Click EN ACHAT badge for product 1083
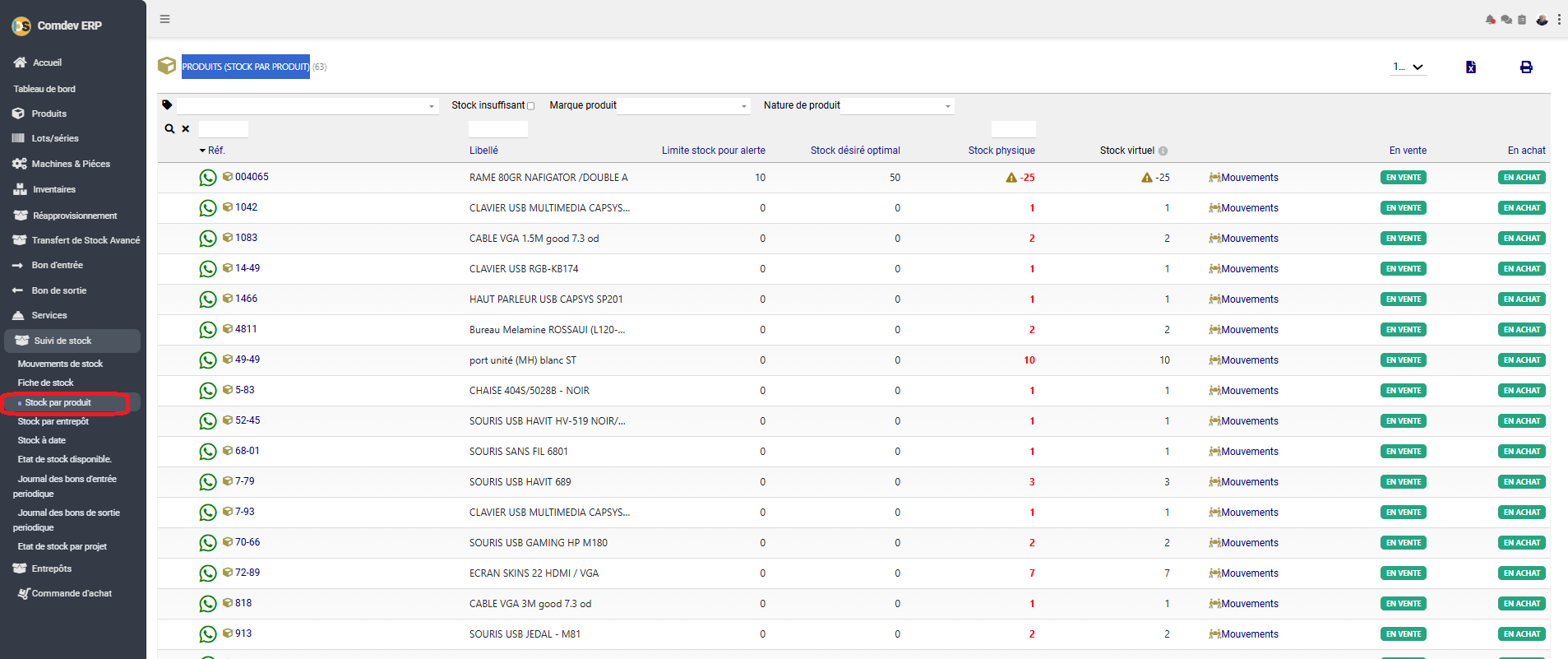 [1522, 239]
